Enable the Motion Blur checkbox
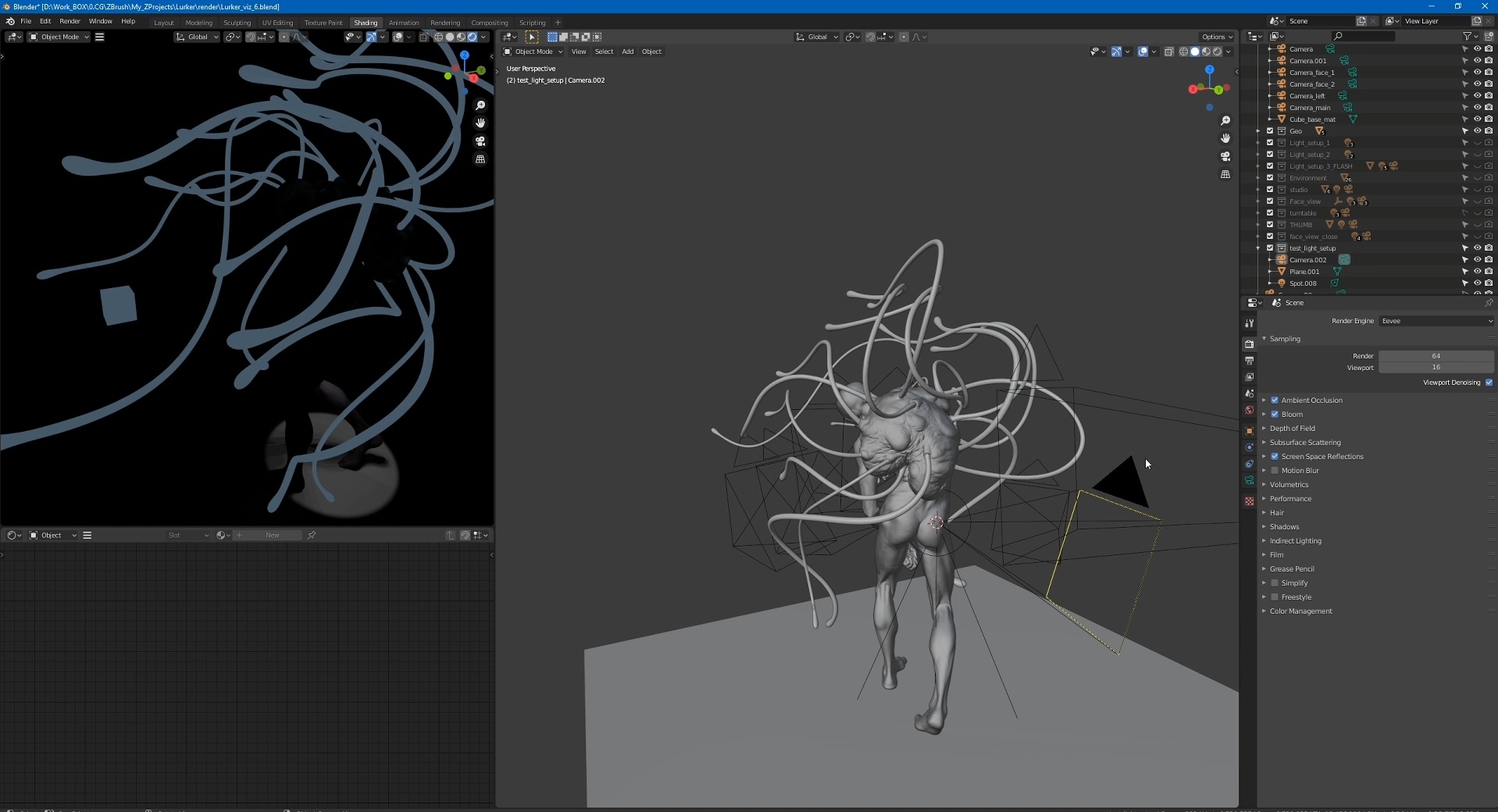Viewport: 1498px width, 812px height. coord(1275,471)
